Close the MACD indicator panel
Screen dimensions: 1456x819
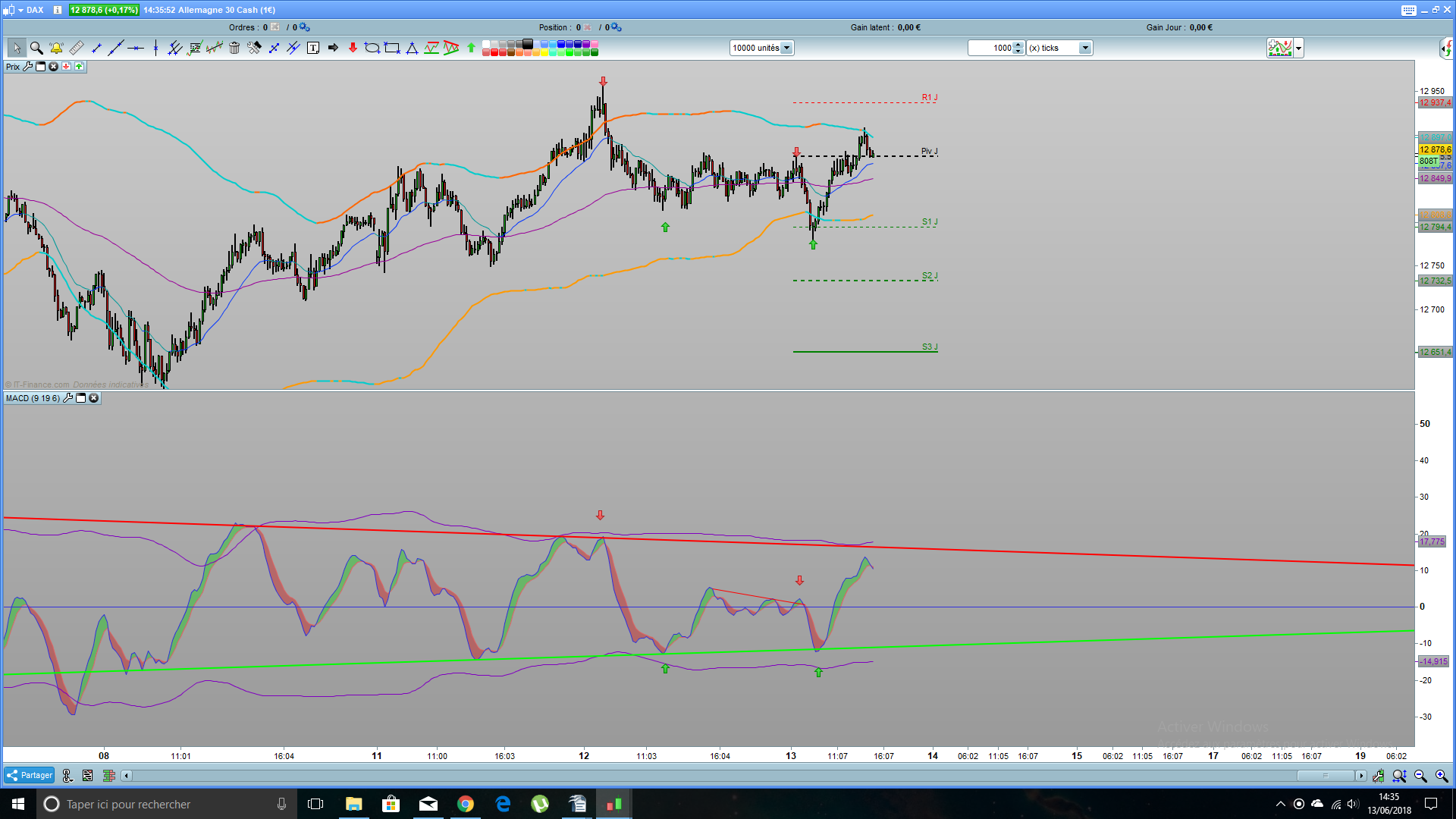point(94,398)
